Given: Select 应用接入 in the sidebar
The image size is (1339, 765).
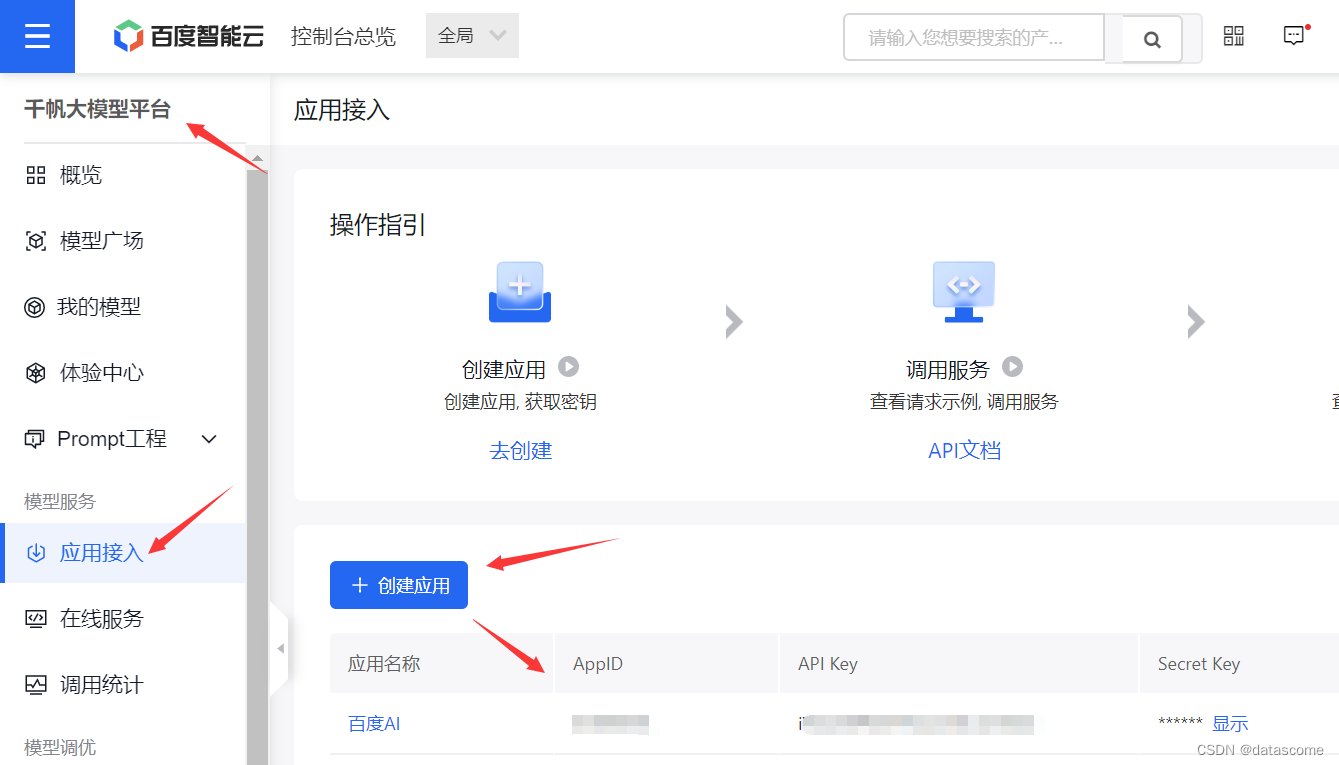Looking at the screenshot, I should pyautogui.click(x=123, y=553).
